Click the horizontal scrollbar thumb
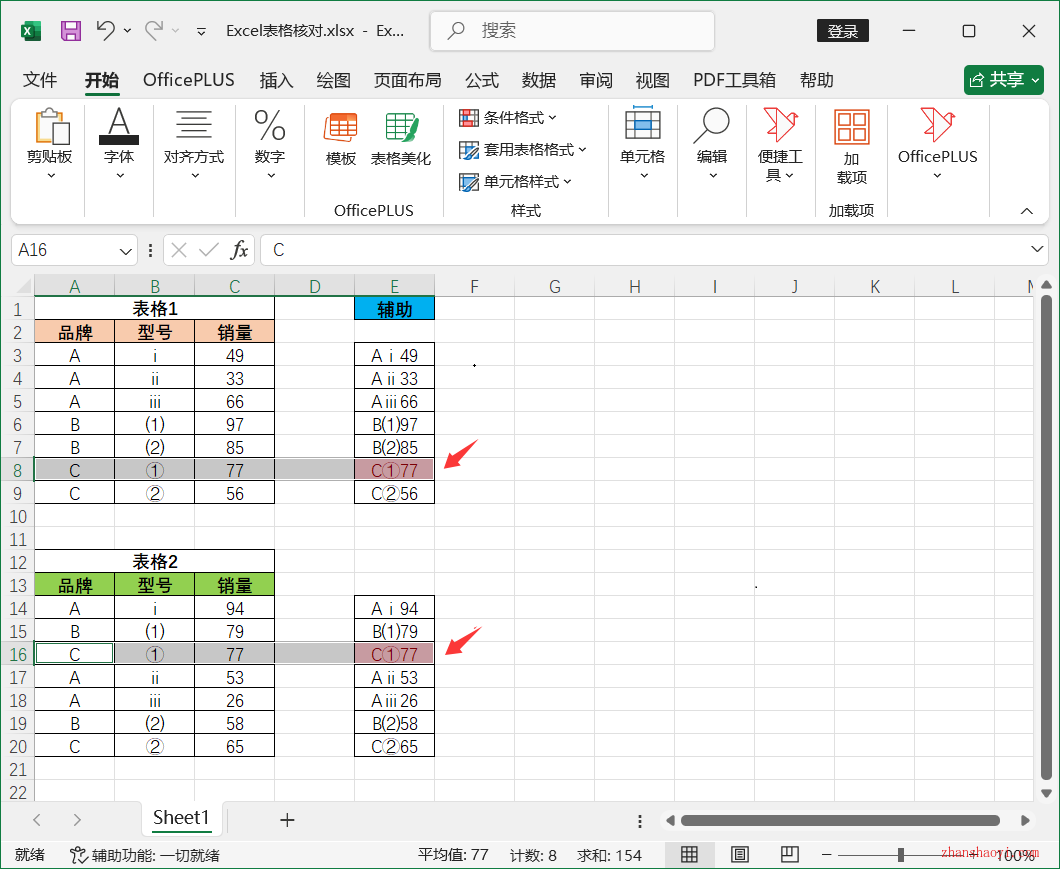Screen dimensions: 1060x869 pos(840,820)
